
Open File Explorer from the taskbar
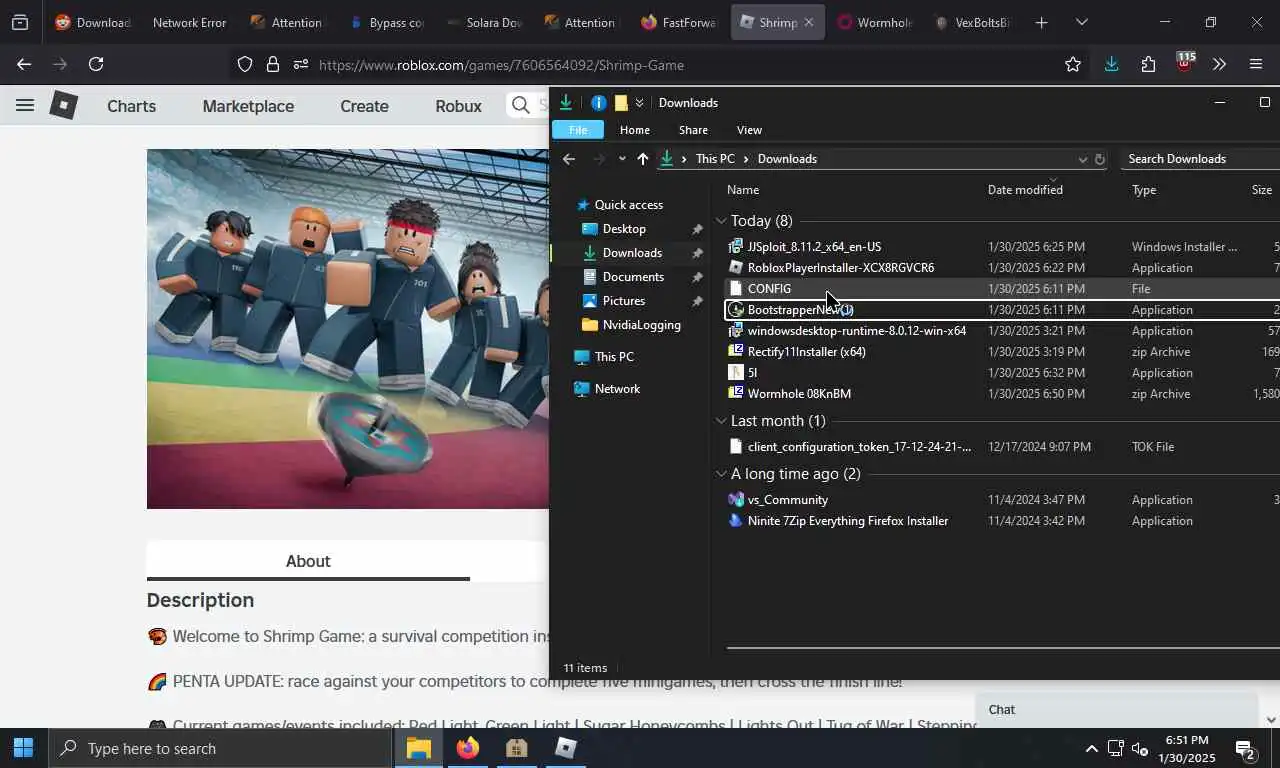tap(418, 748)
